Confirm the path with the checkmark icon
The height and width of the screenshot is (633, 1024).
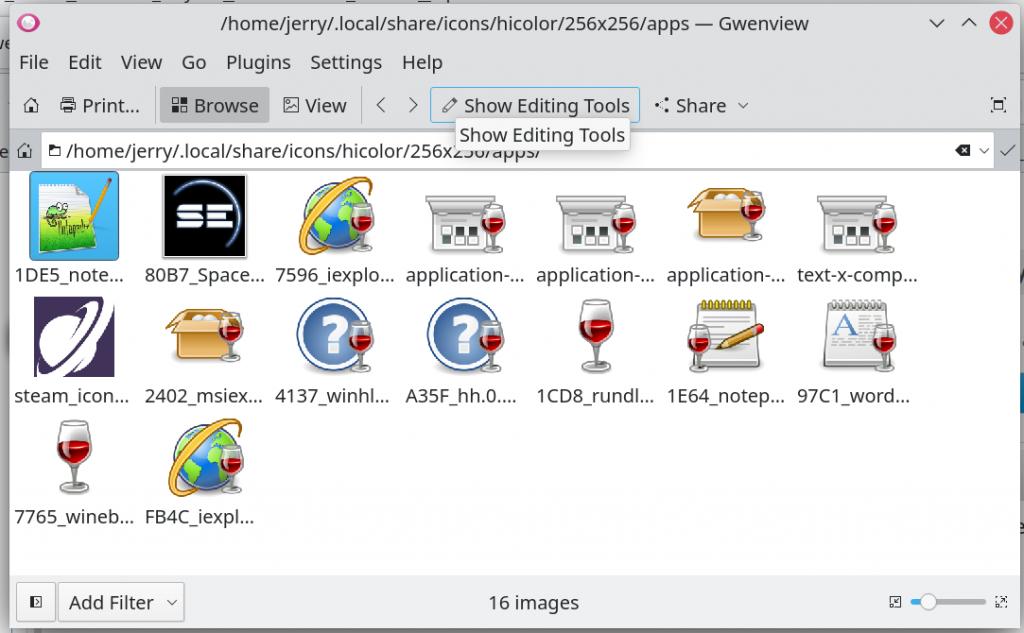1006,151
